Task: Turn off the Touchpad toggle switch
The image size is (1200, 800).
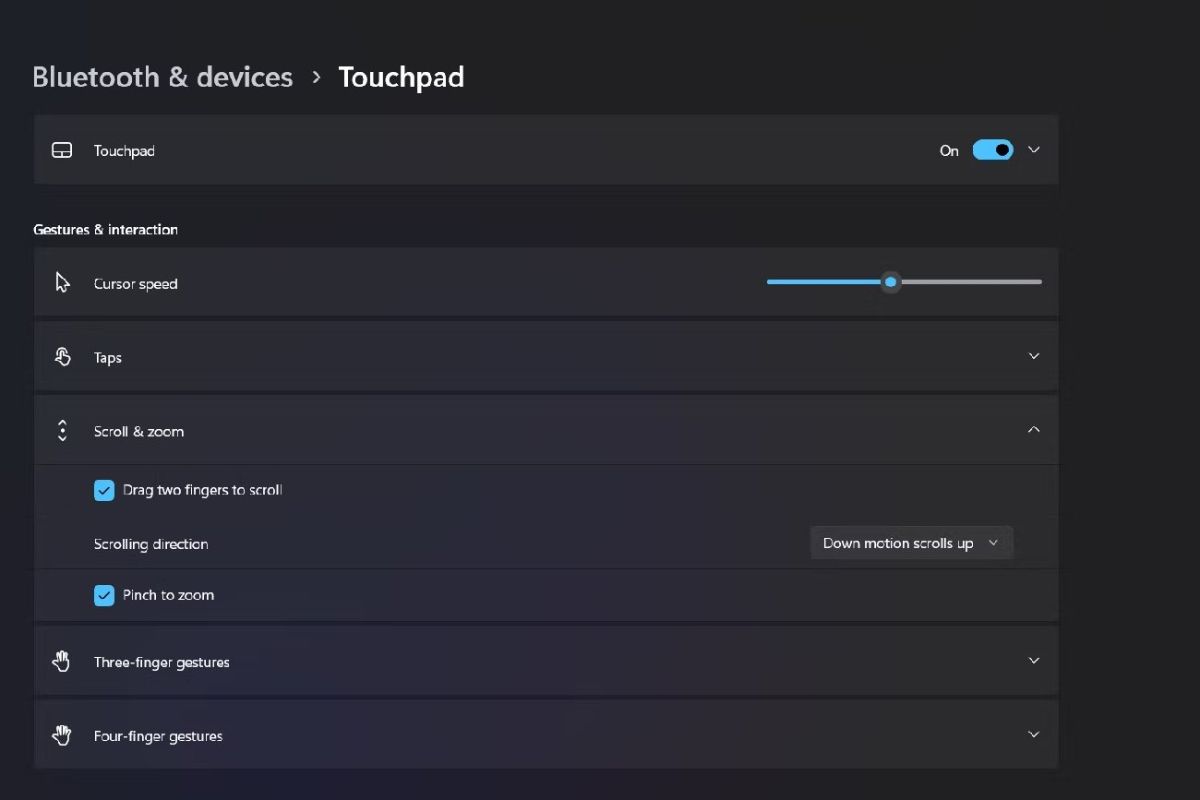Action: pyautogui.click(x=993, y=150)
